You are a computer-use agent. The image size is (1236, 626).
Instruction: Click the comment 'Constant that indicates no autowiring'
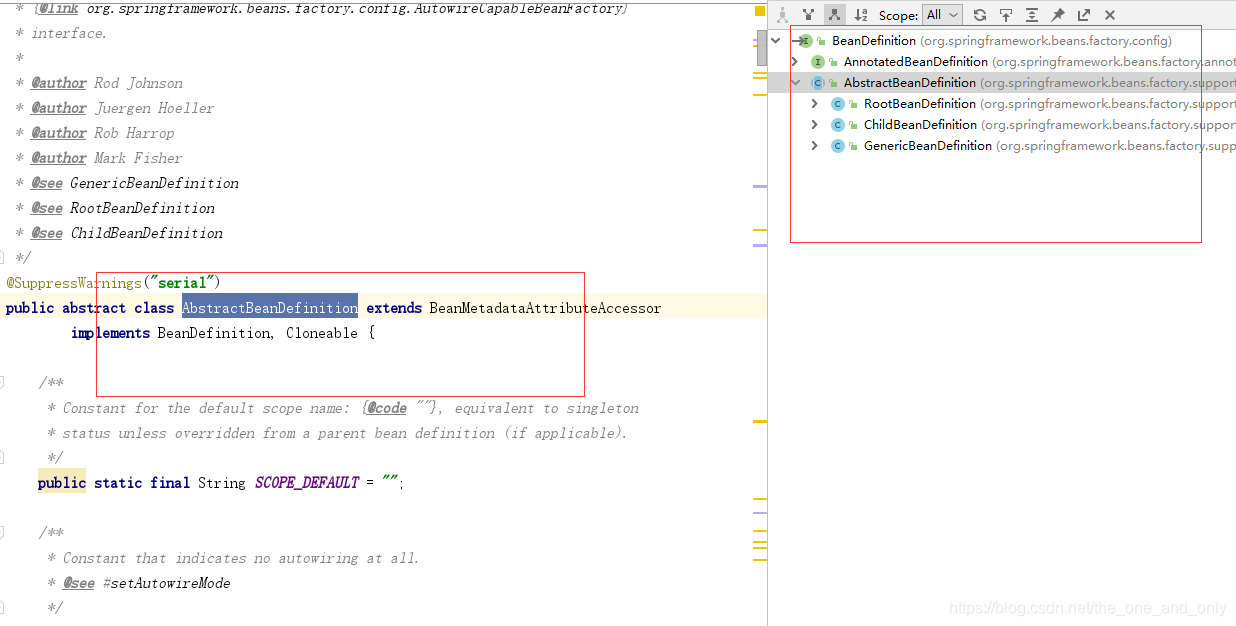(x=241, y=558)
